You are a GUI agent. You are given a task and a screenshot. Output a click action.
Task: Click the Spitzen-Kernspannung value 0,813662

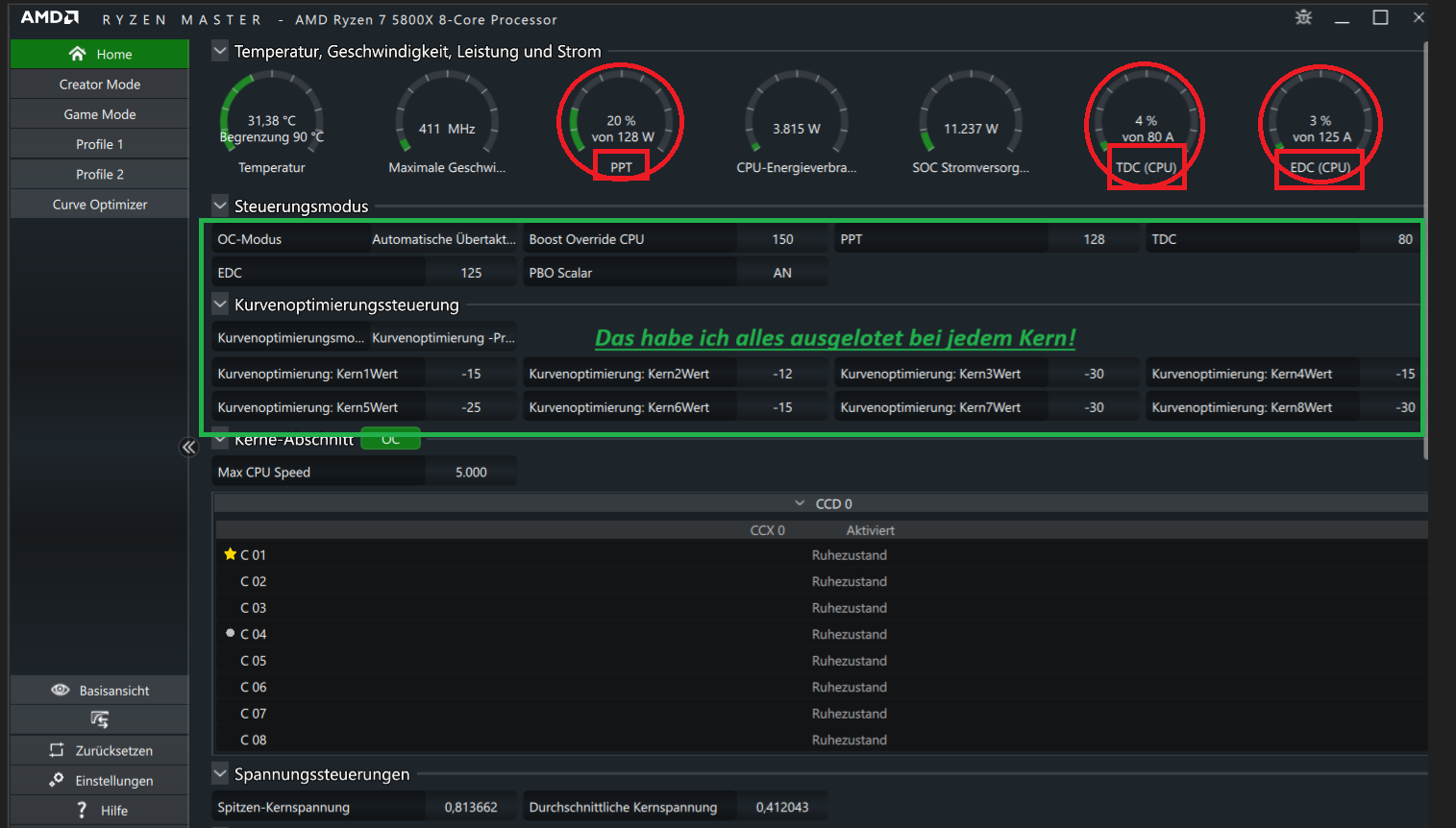click(x=471, y=807)
